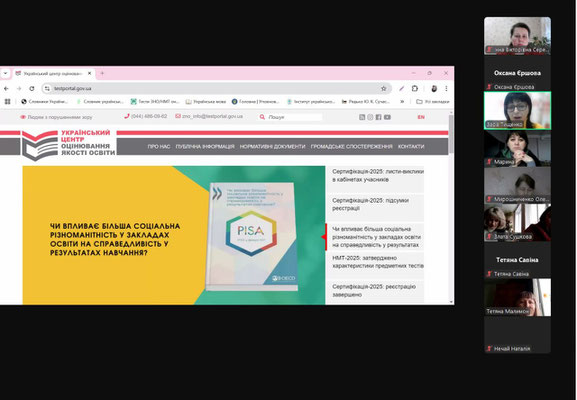577x400 pixels.
Task: Open the Facebook icon in site header
Action: [378, 117]
